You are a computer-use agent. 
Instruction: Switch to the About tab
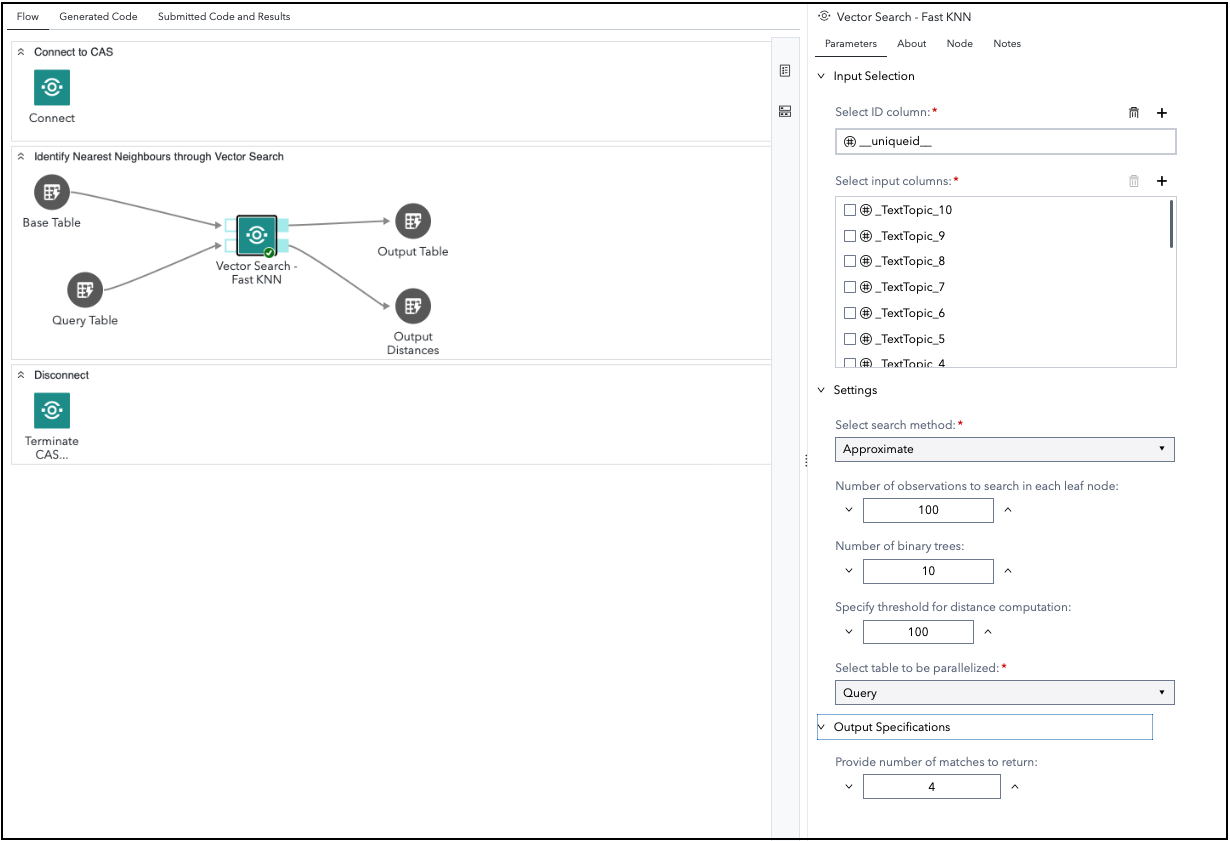pos(912,43)
